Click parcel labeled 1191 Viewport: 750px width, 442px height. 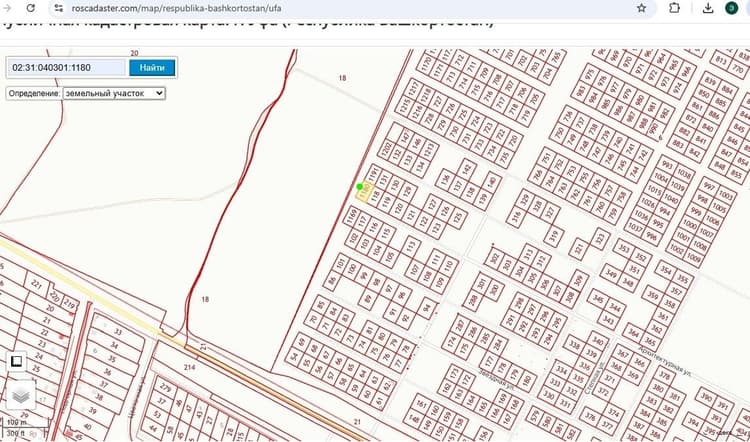tap(374, 173)
